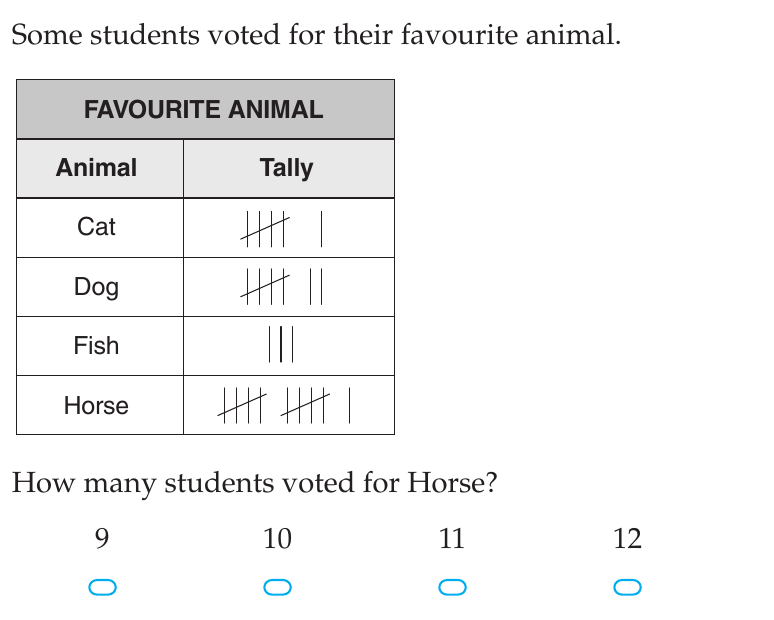Select the answer bubble under 9

(x=102, y=587)
